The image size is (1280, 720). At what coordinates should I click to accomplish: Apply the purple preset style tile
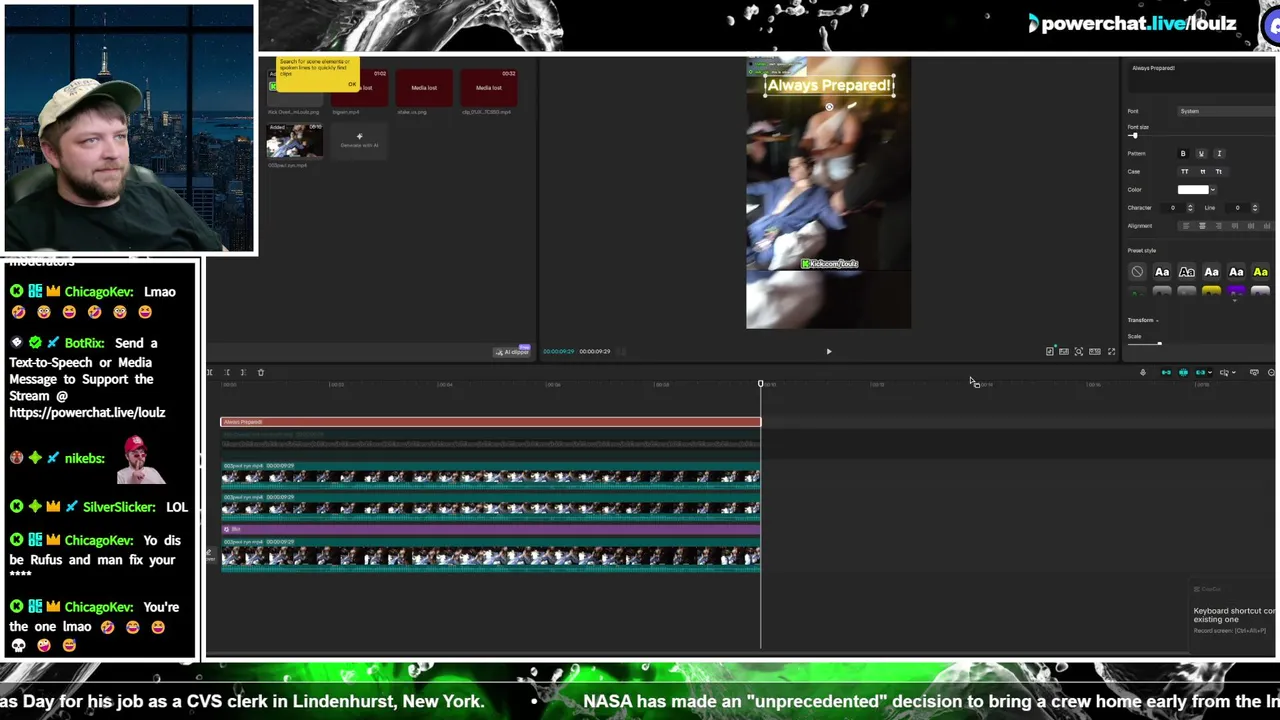(1236, 292)
